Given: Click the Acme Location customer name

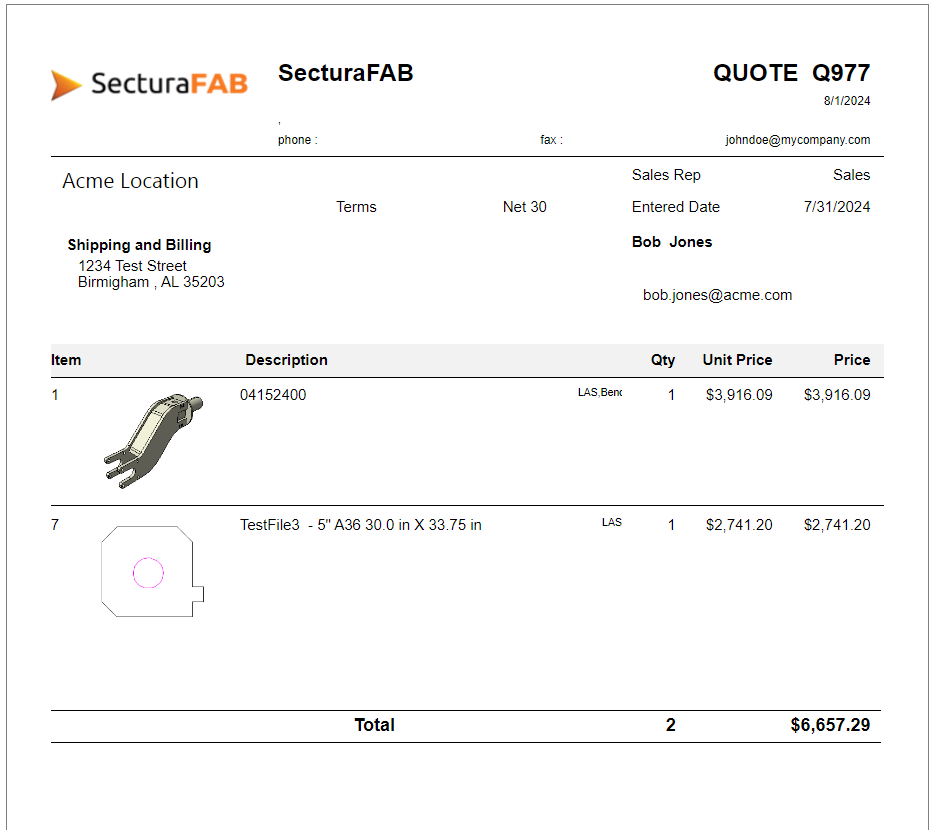Looking at the screenshot, I should point(130,181).
